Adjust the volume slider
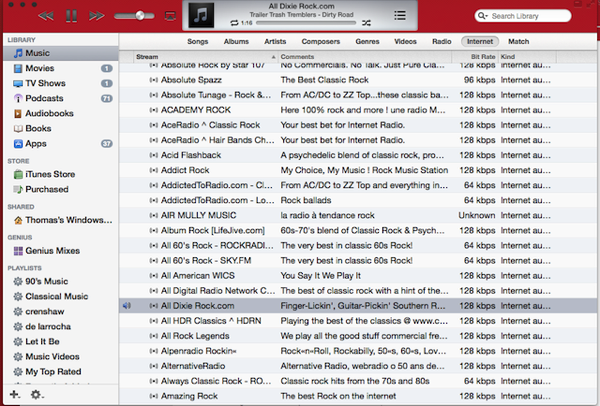 (137, 17)
